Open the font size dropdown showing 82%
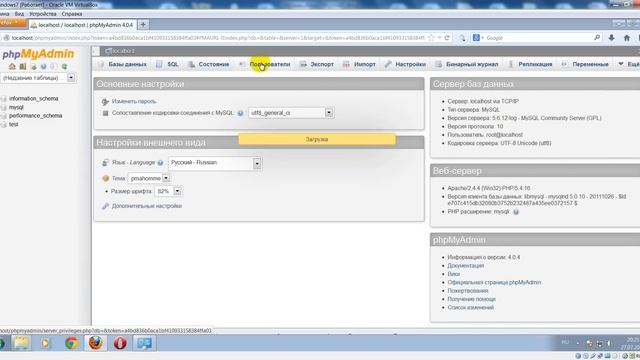This screenshot has height=360, width=640. [168, 191]
